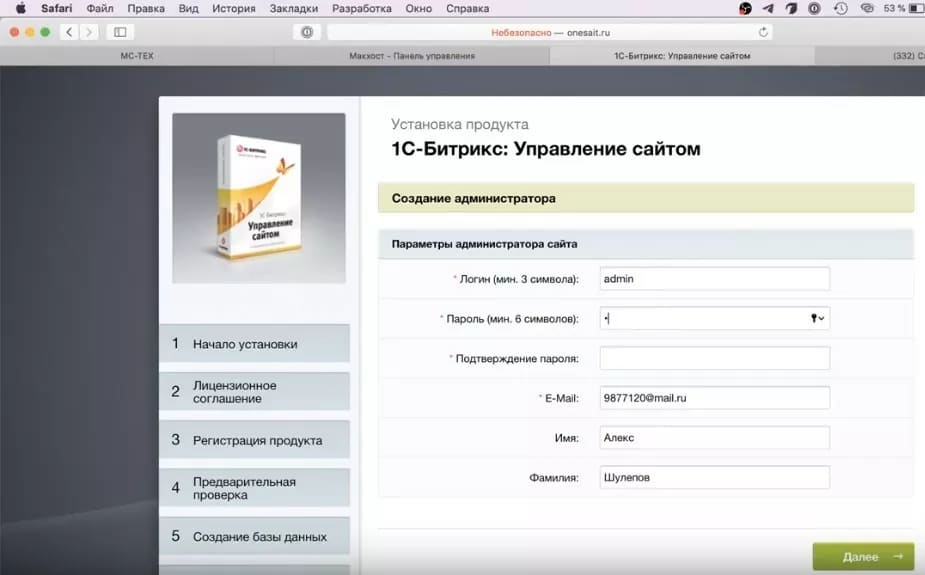Open the privacy shield icon beside address bar

pos(307,32)
